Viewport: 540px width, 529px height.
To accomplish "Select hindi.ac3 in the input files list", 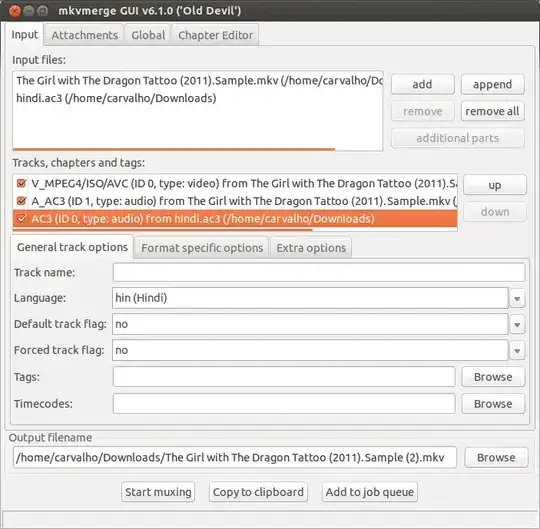I will 198,98.
